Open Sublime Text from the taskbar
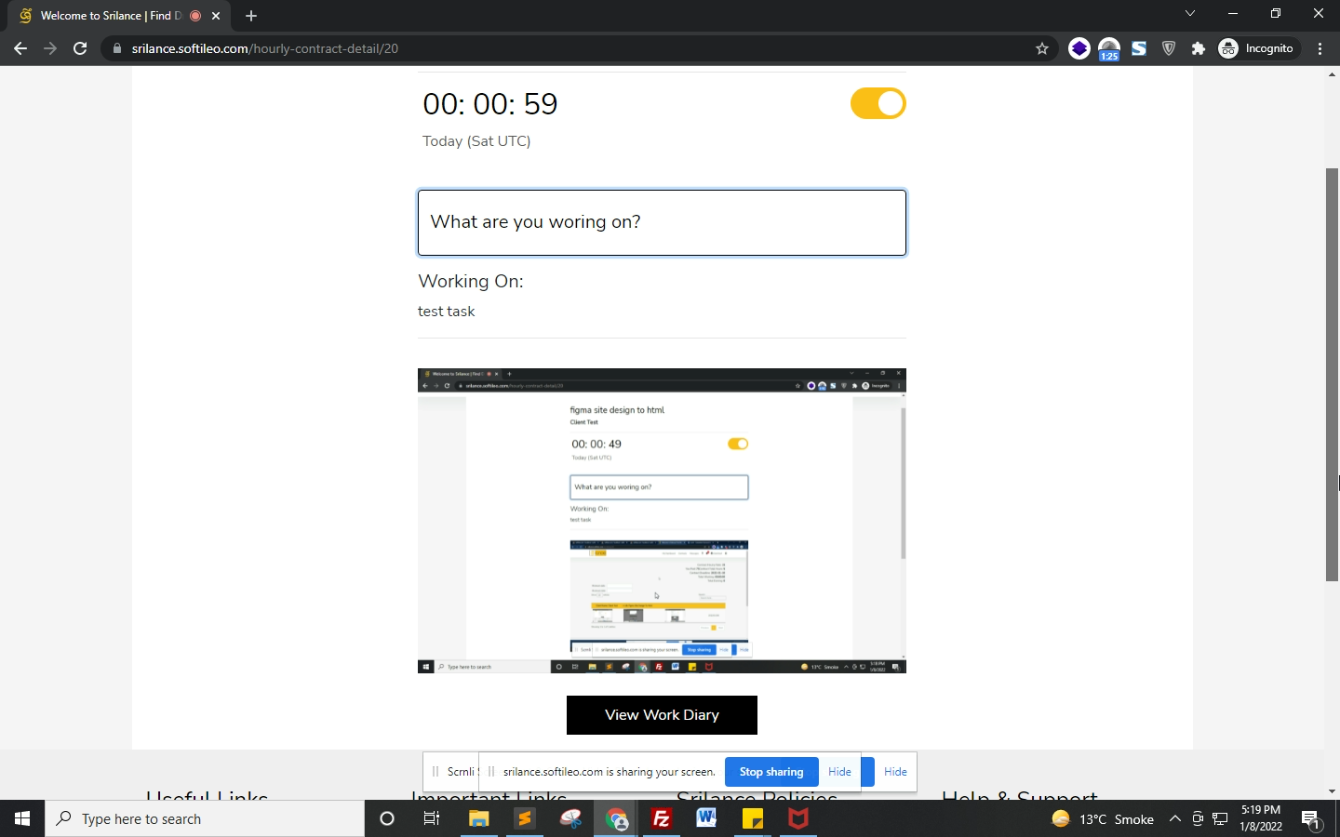 [524, 819]
